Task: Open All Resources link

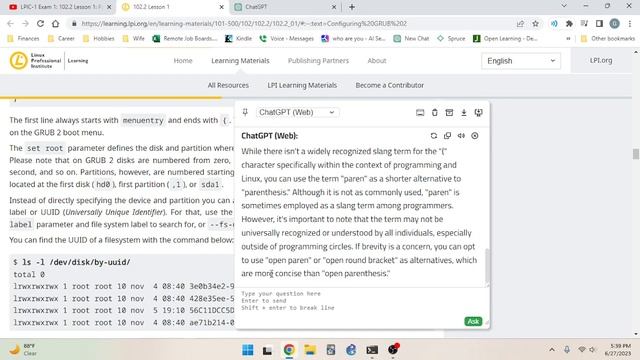Action: tap(228, 85)
